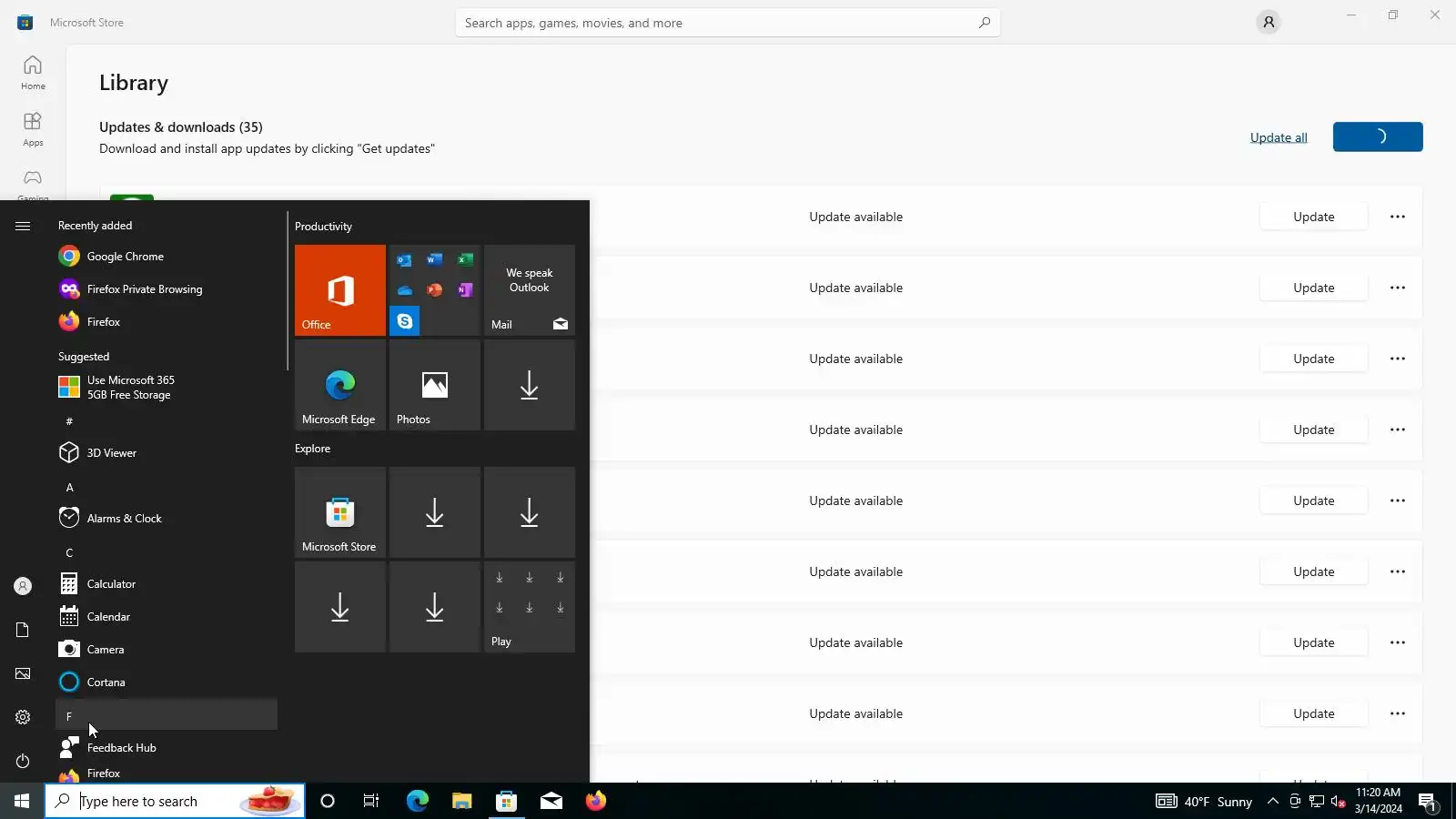Open the taskbar clock and date

pos(1378,801)
